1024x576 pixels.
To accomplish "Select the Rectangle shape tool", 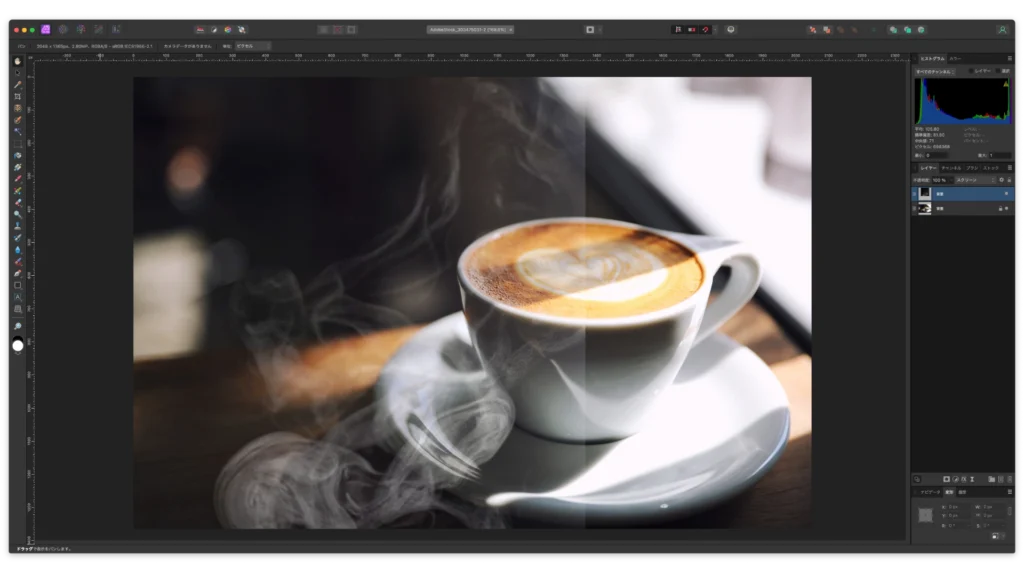I will pyautogui.click(x=18, y=285).
